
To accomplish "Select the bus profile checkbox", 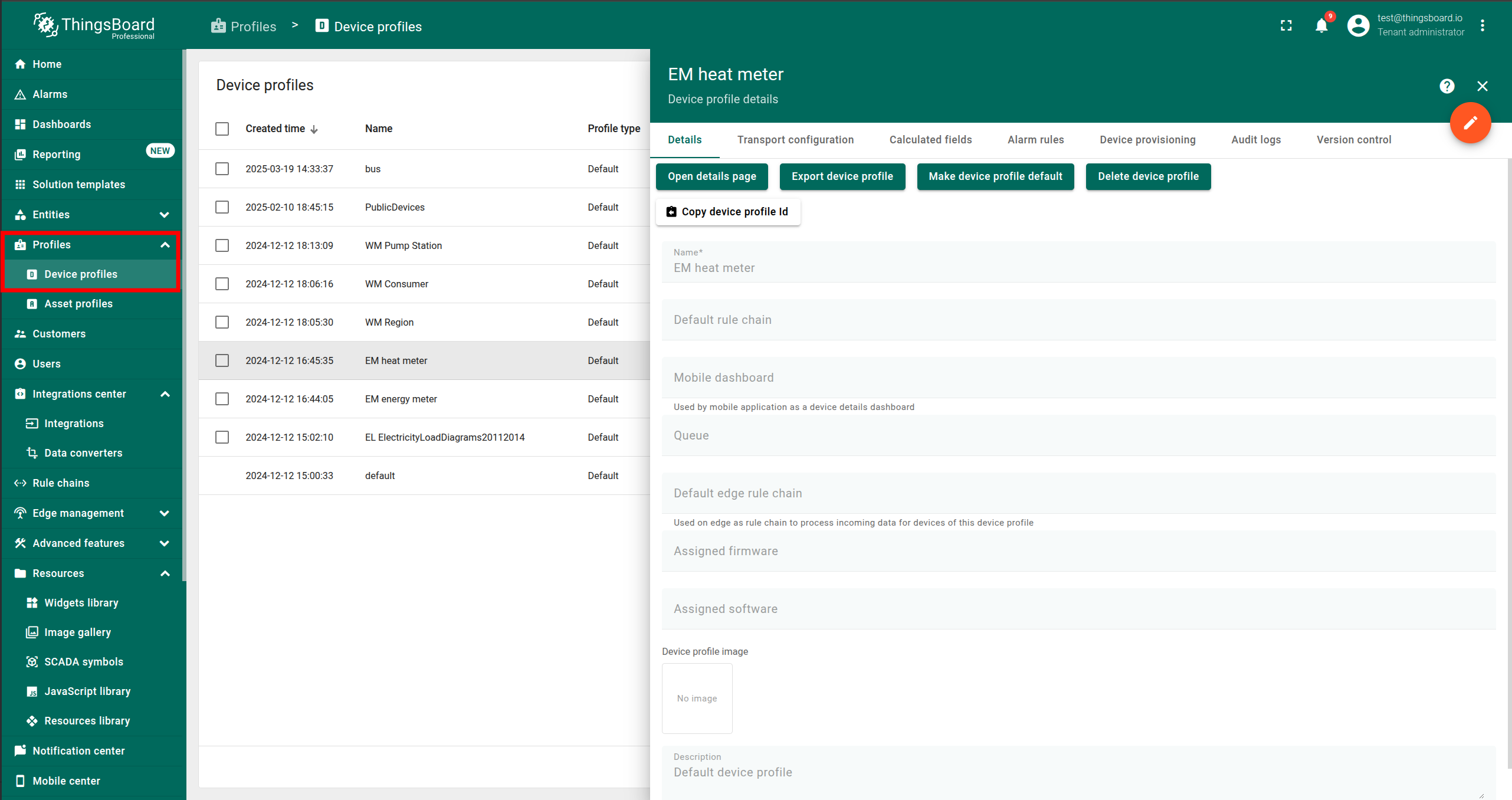I will click(222, 169).
